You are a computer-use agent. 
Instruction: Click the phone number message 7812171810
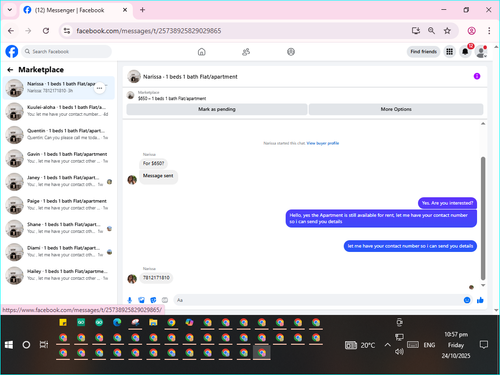(x=156, y=278)
